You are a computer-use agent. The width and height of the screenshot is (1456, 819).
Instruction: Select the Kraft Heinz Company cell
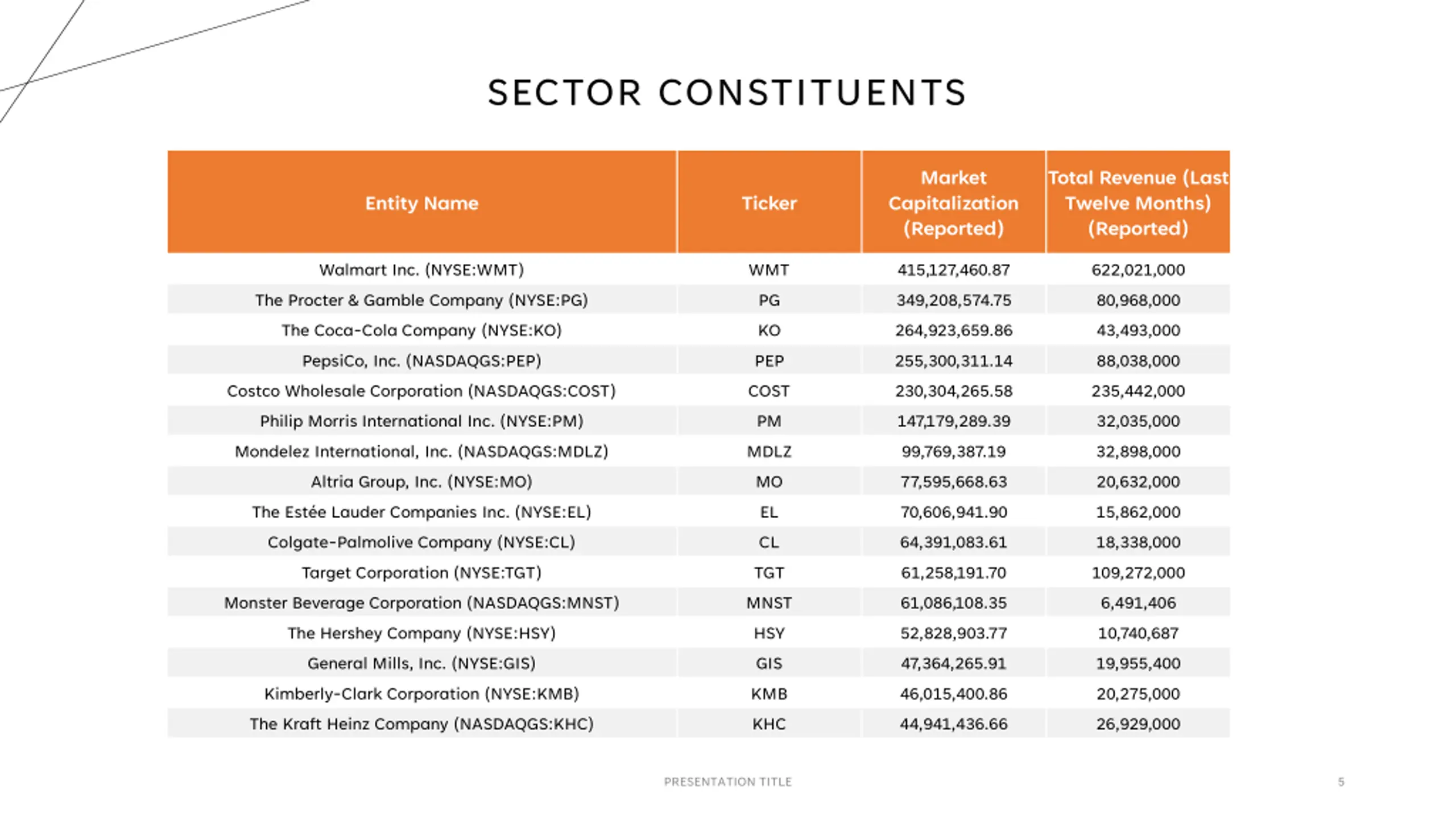(x=421, y=723)
